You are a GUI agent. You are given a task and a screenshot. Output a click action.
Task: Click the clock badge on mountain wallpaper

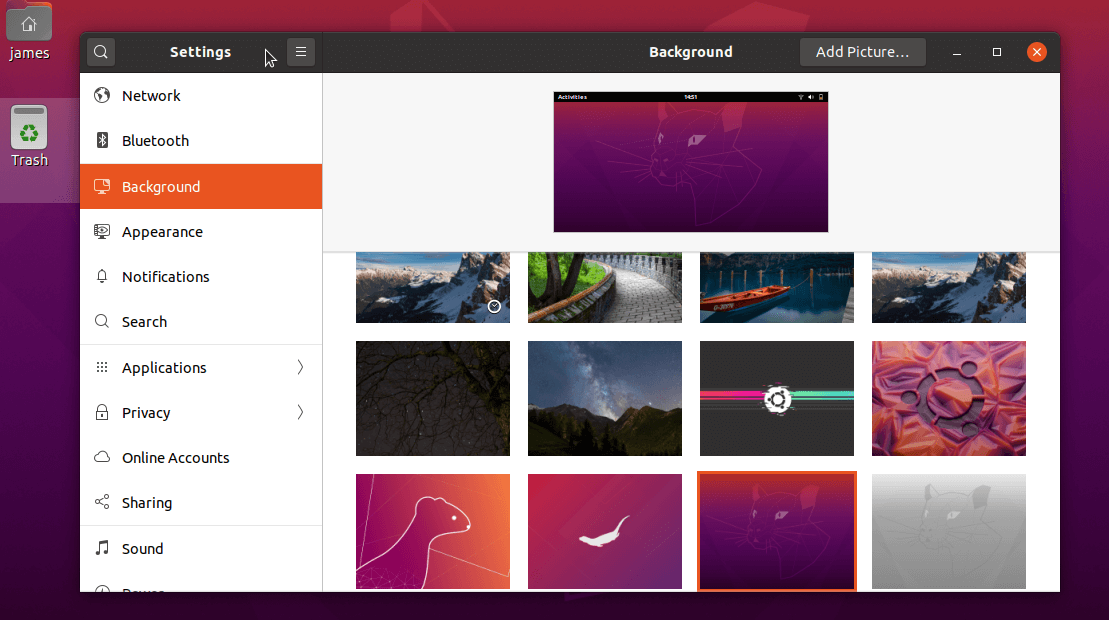(x=494, y=306)
